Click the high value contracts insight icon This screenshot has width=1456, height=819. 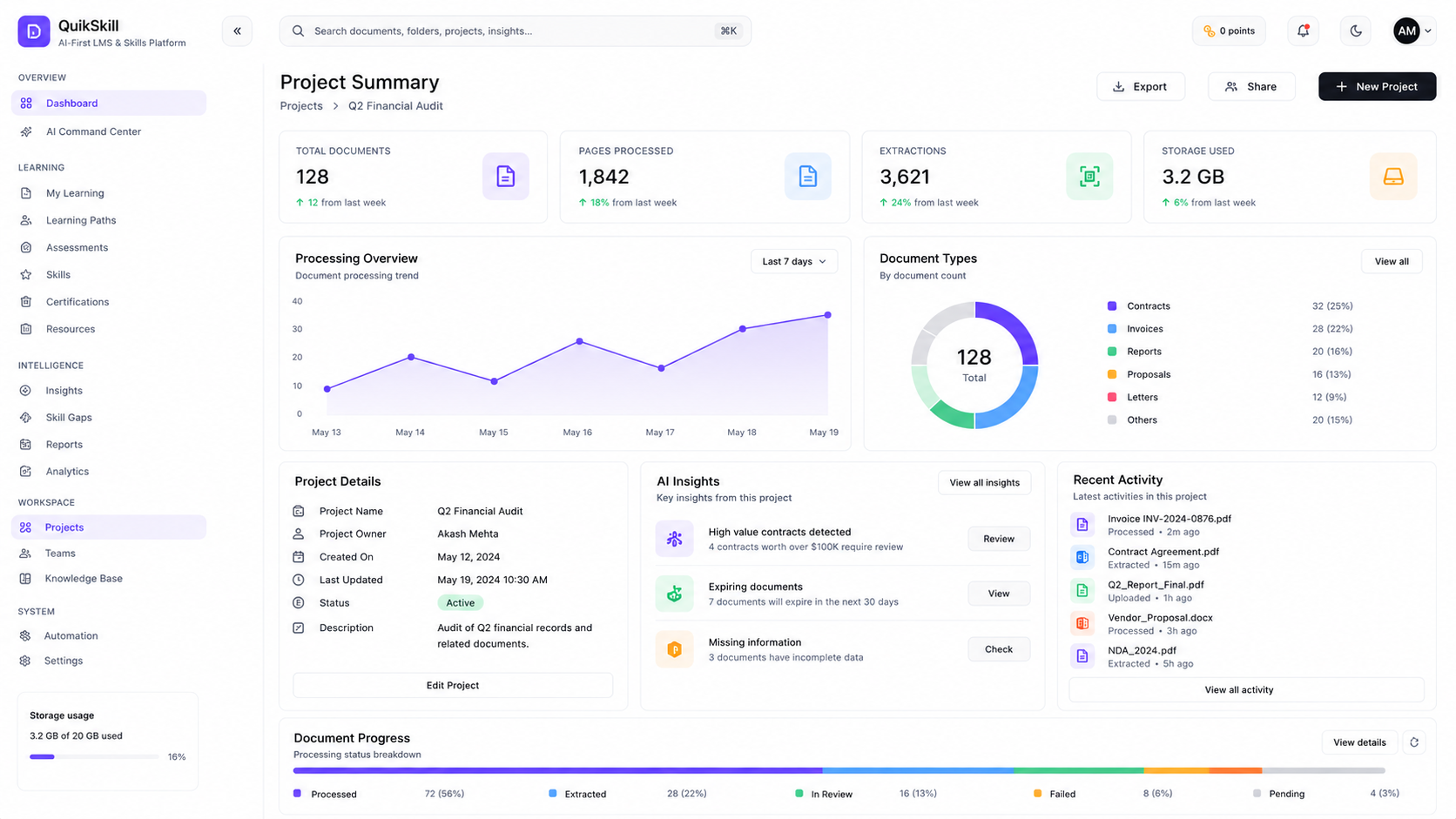tap(675, 539)
